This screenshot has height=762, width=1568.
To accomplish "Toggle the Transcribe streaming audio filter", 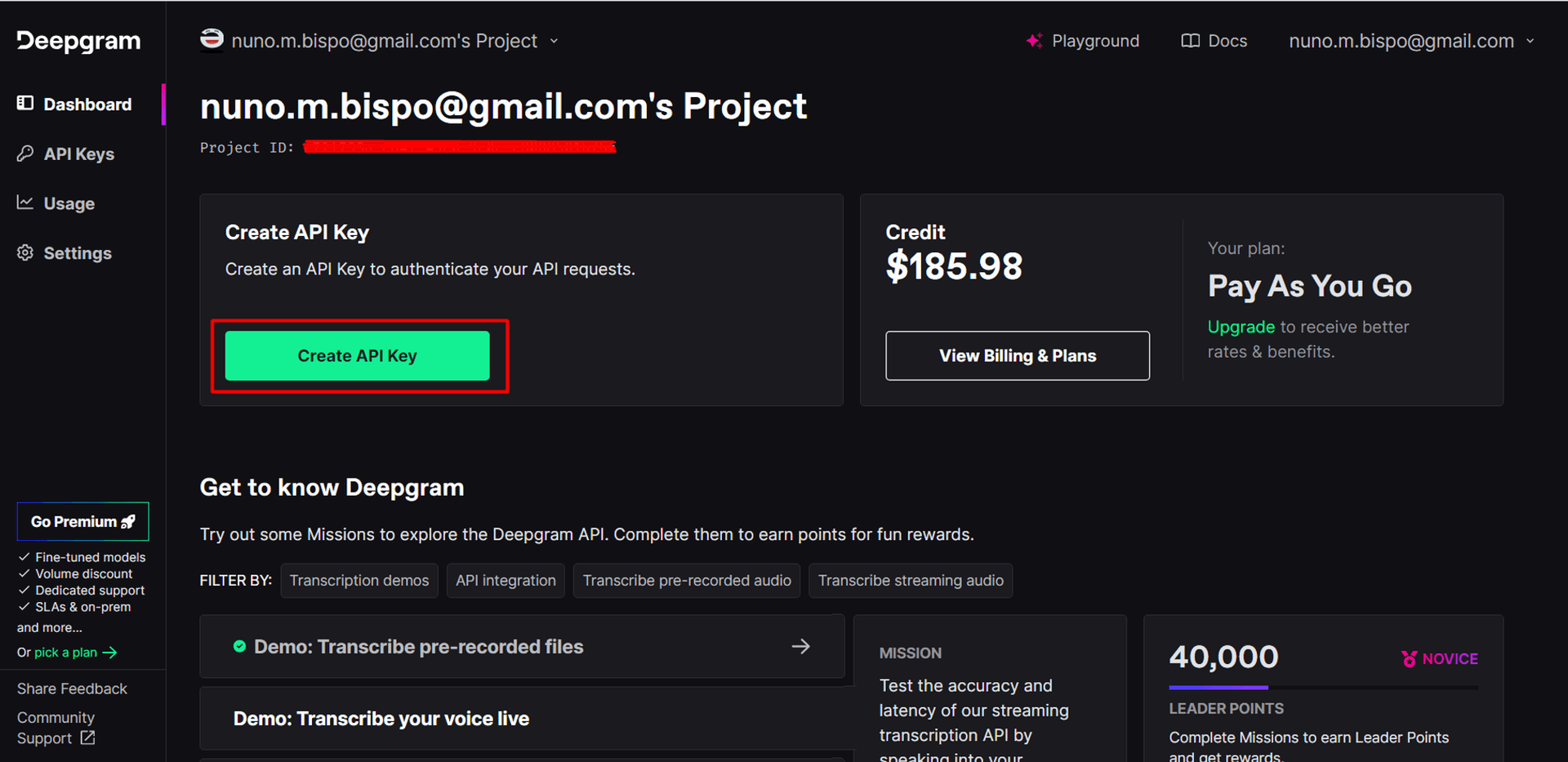I will pos(911,580).
